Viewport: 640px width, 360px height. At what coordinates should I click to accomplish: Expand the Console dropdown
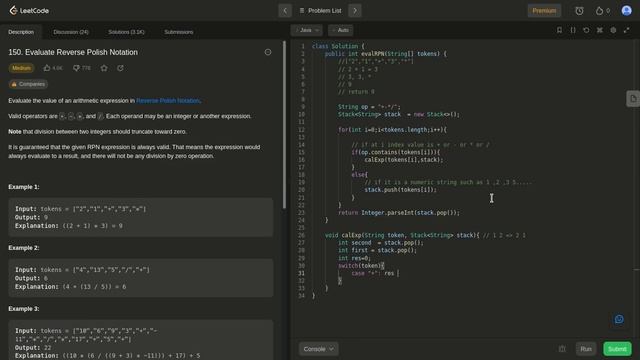coord(318,349)
